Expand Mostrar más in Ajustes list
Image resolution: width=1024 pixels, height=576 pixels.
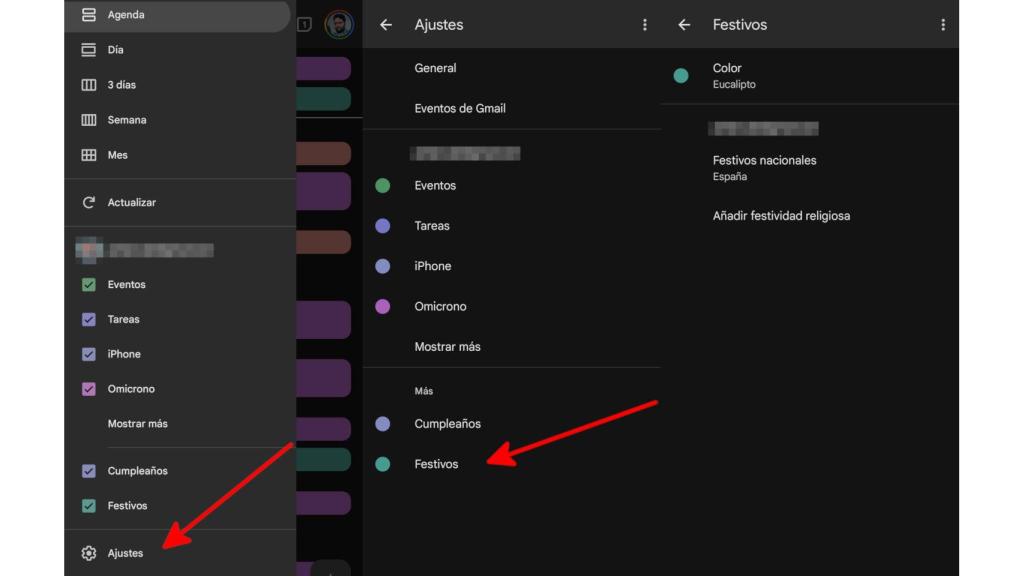[447, 347]
